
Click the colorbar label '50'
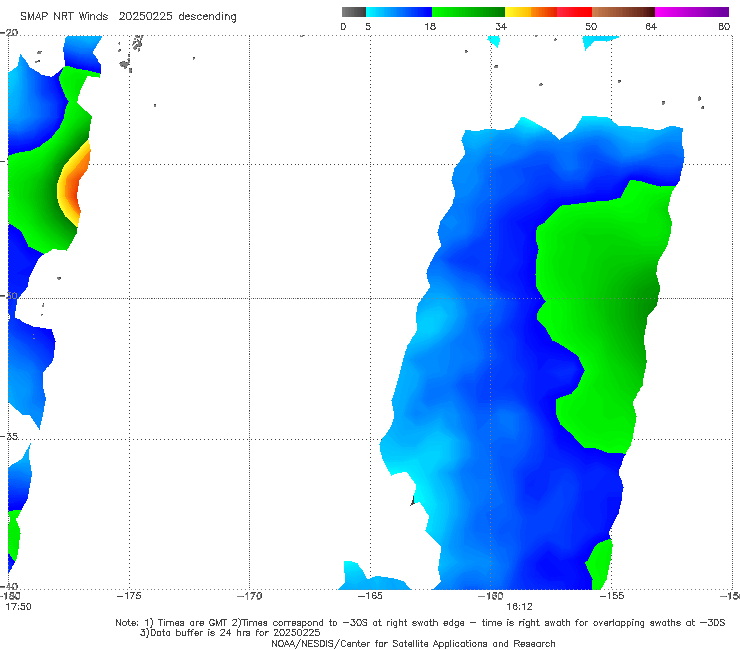591,26
